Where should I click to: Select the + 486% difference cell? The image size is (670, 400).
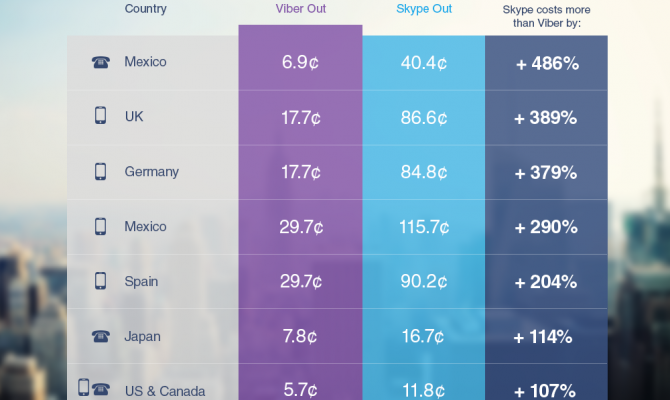pos(546,62)
